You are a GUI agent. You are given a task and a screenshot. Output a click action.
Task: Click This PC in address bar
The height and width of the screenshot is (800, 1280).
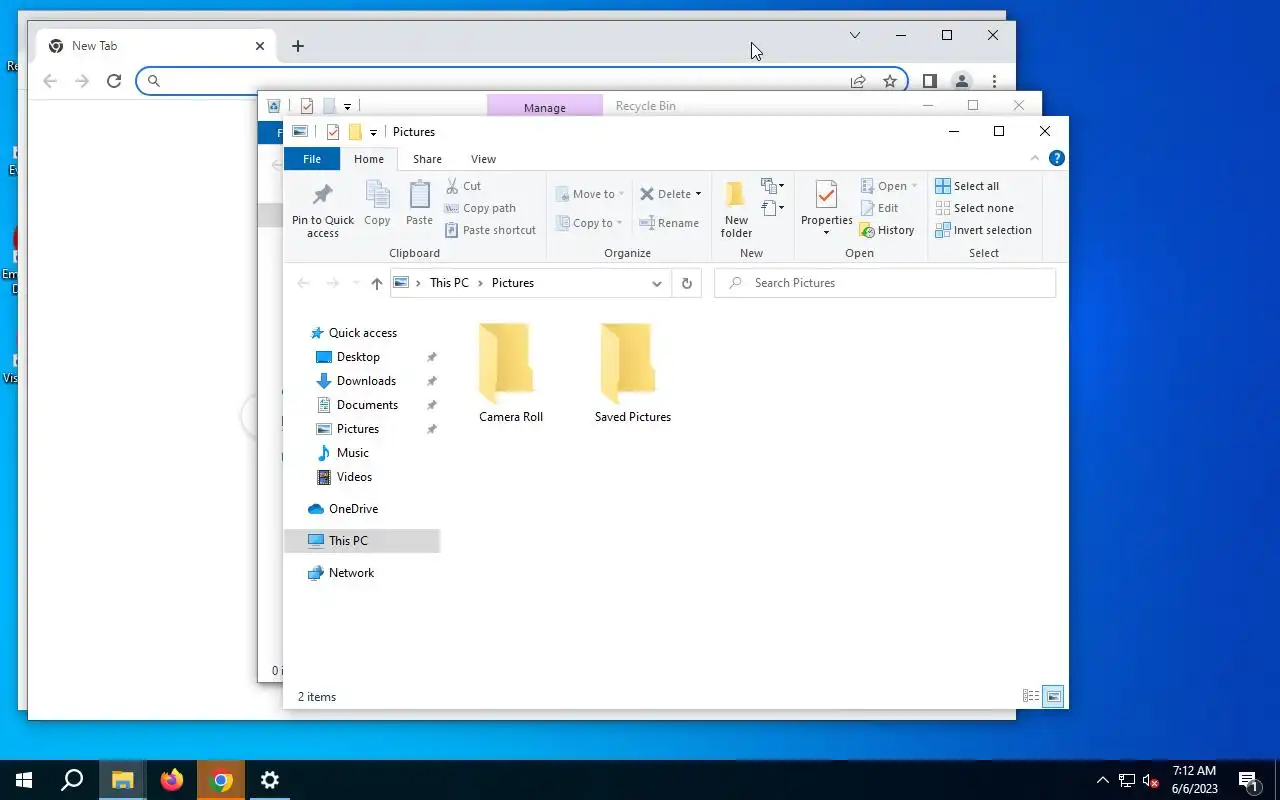tap(449, 283)
